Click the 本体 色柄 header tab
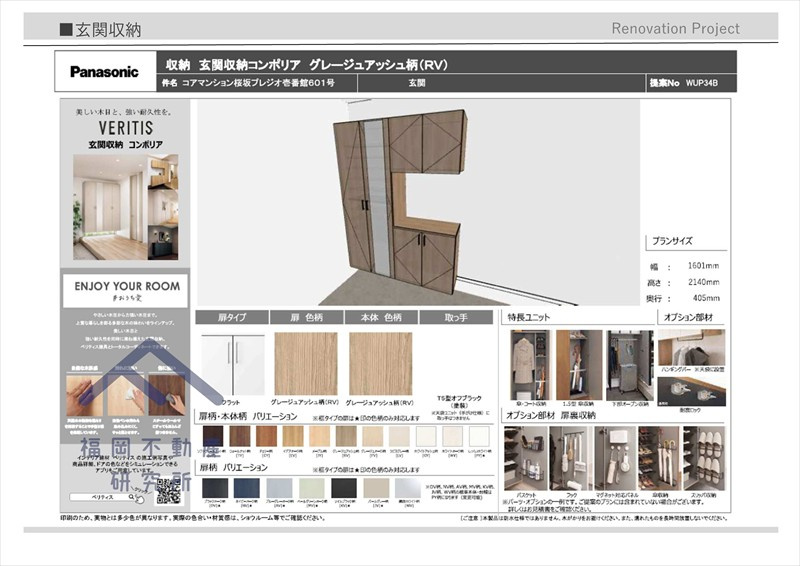 [x=381, y=317]
